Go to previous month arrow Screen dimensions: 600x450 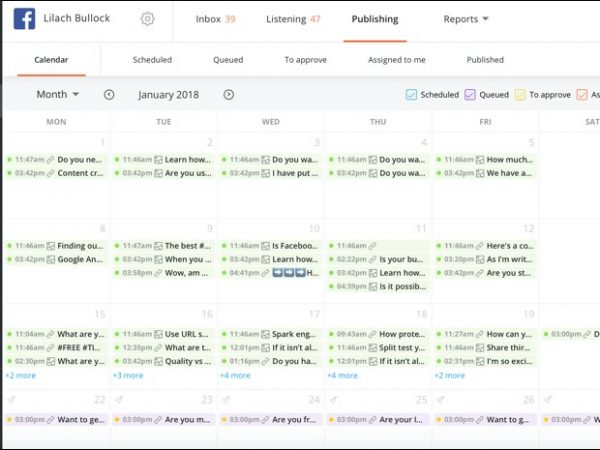pyautogui.click(x=109, y=95)
